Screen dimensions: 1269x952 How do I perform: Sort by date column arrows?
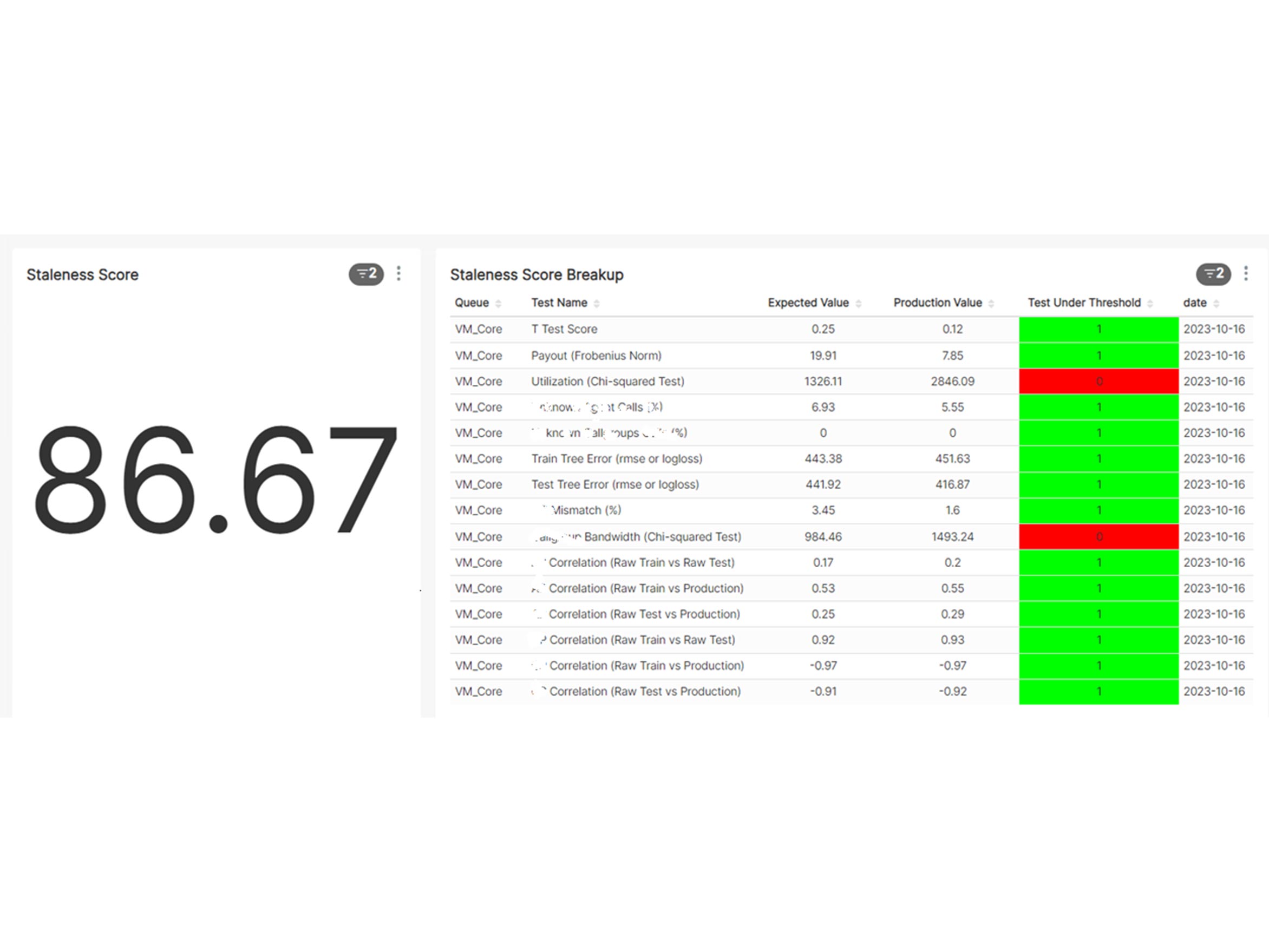pos(1216,304)
